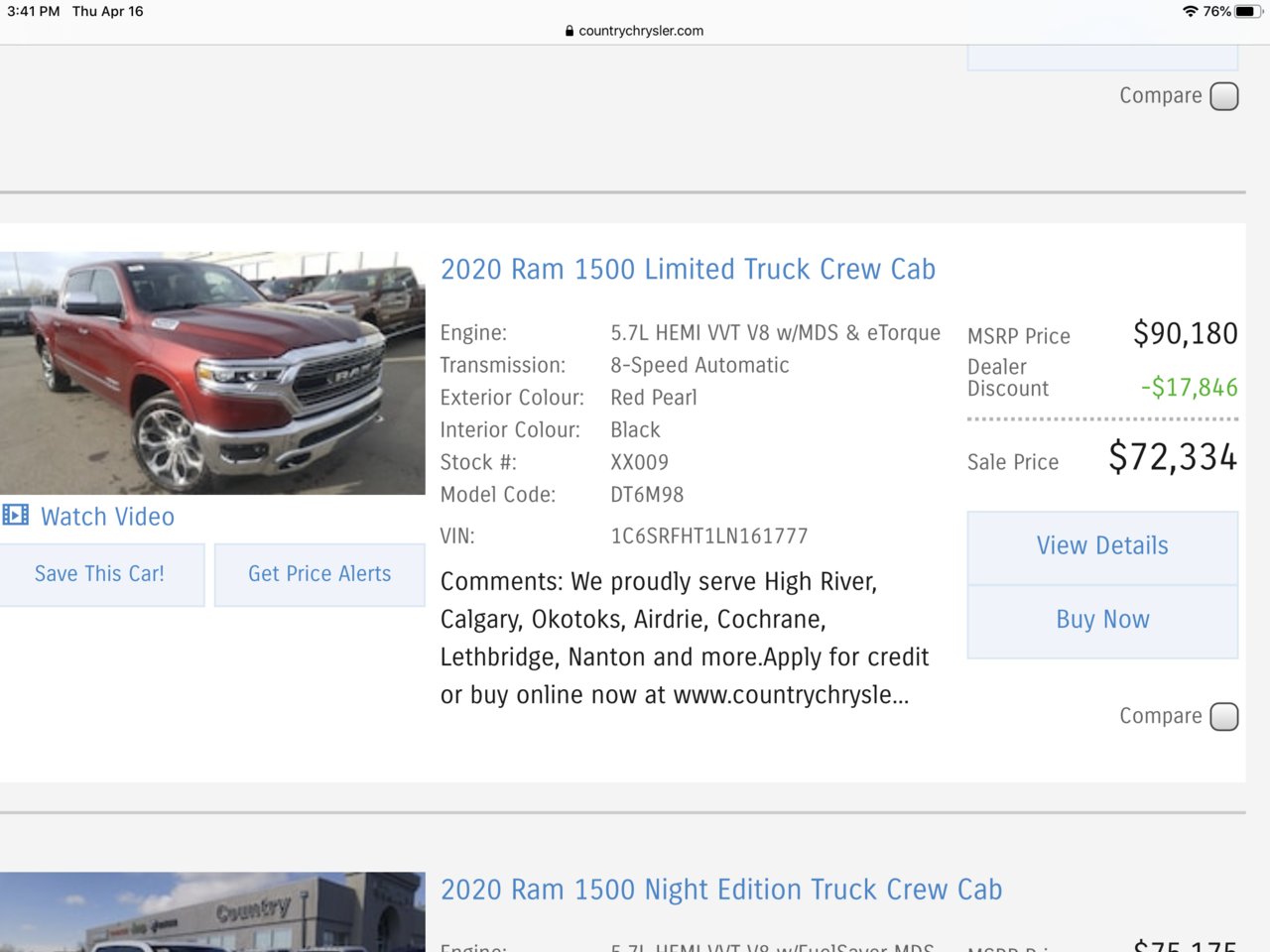Tap the lock icon beside countrychrysler.com

(570, 31)
